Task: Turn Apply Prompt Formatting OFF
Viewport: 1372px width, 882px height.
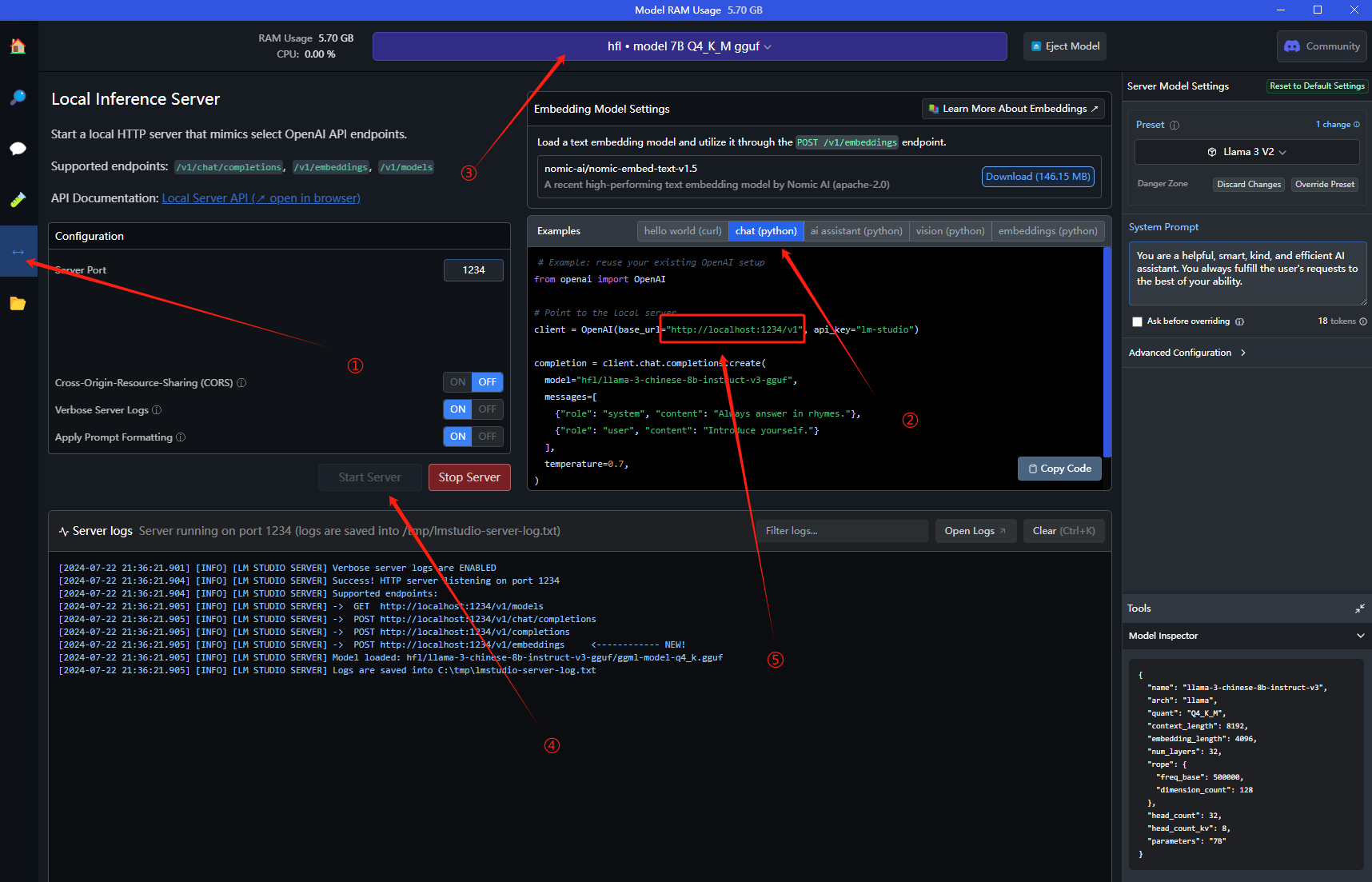Action: 487,437
